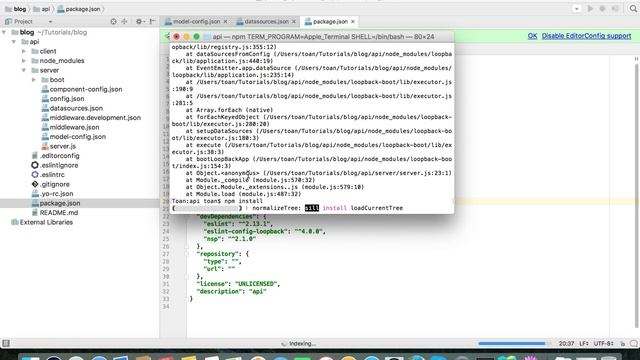Click Disable EditorConfig support link
Image resolution: width=640 pixels, height=360 pixels.
click(586, 36)
